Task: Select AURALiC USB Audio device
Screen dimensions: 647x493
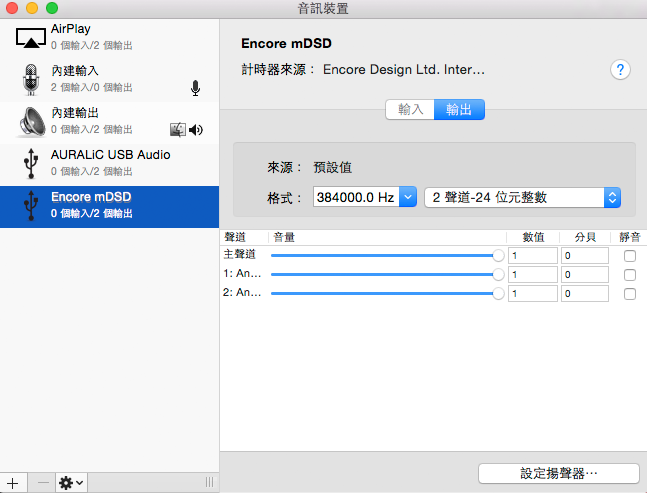Action: coord(109,164)
